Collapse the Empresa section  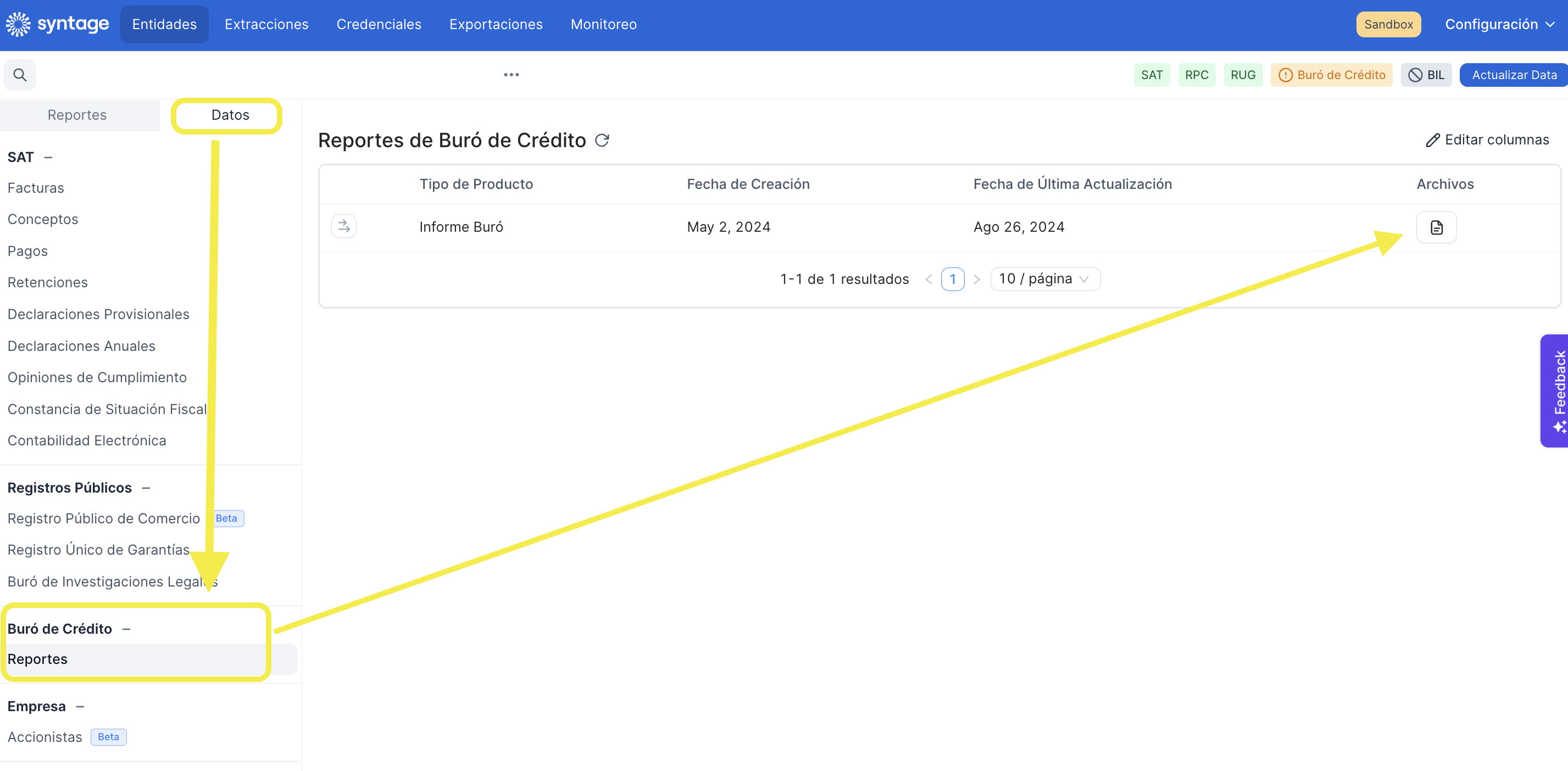pos(80,707)
